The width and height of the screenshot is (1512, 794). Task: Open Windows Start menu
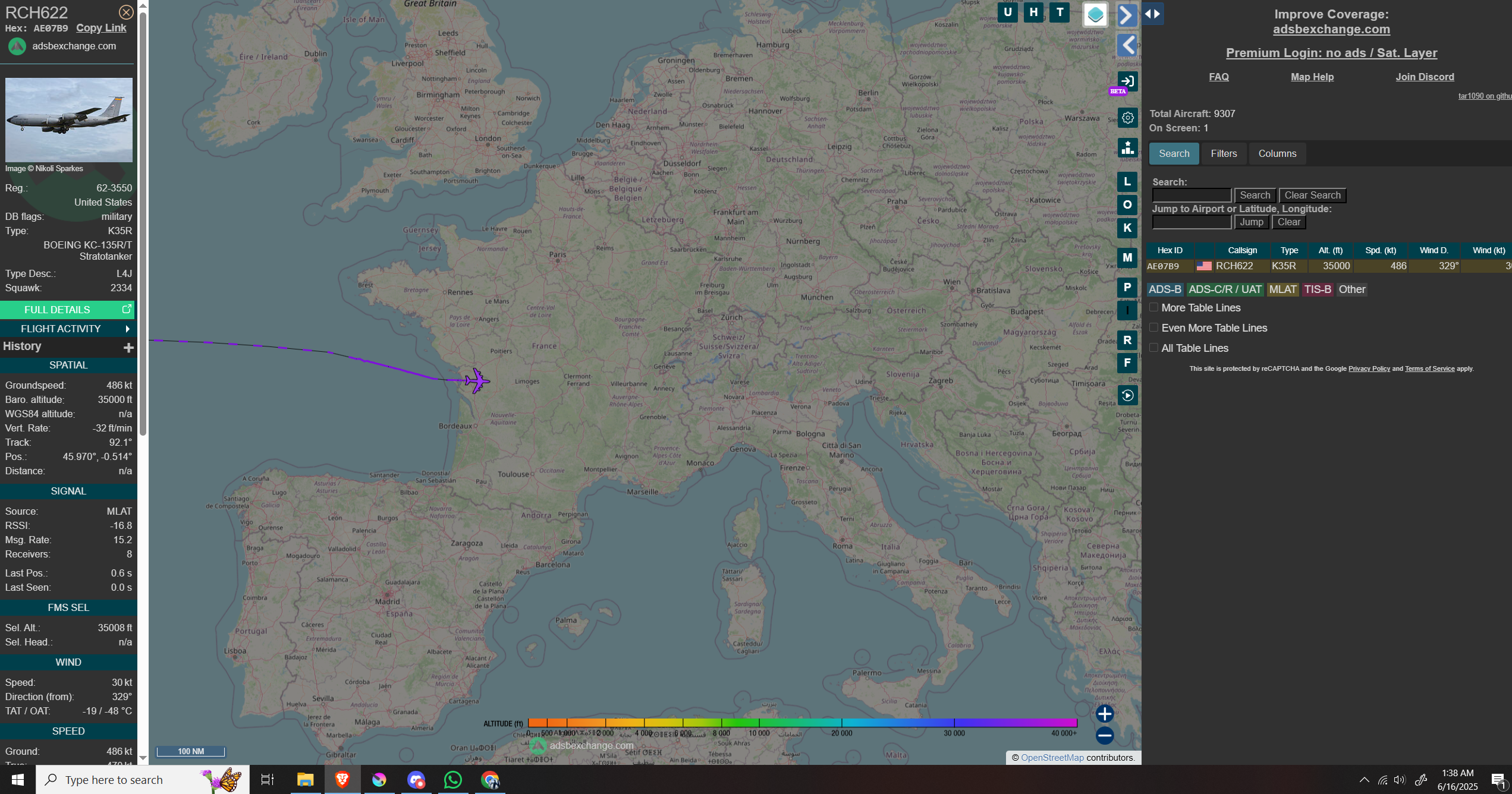17,780
